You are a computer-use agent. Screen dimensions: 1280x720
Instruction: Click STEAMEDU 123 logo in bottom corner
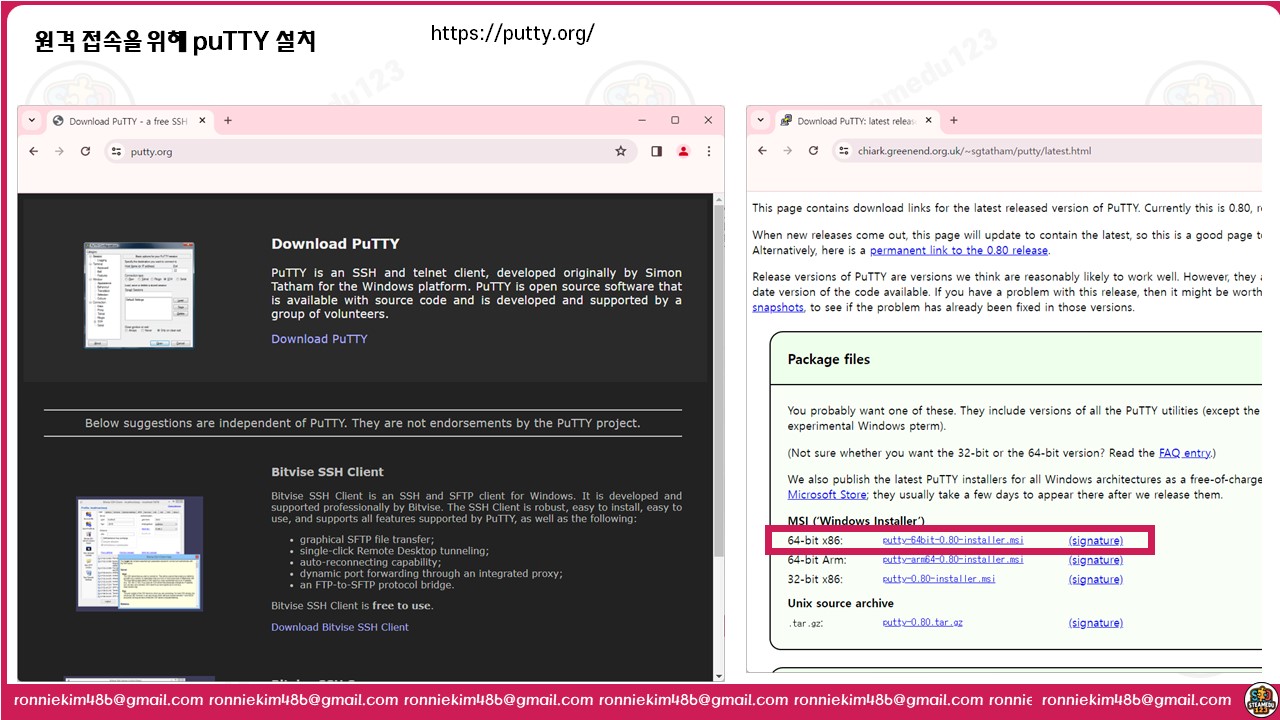[1260, 700]
